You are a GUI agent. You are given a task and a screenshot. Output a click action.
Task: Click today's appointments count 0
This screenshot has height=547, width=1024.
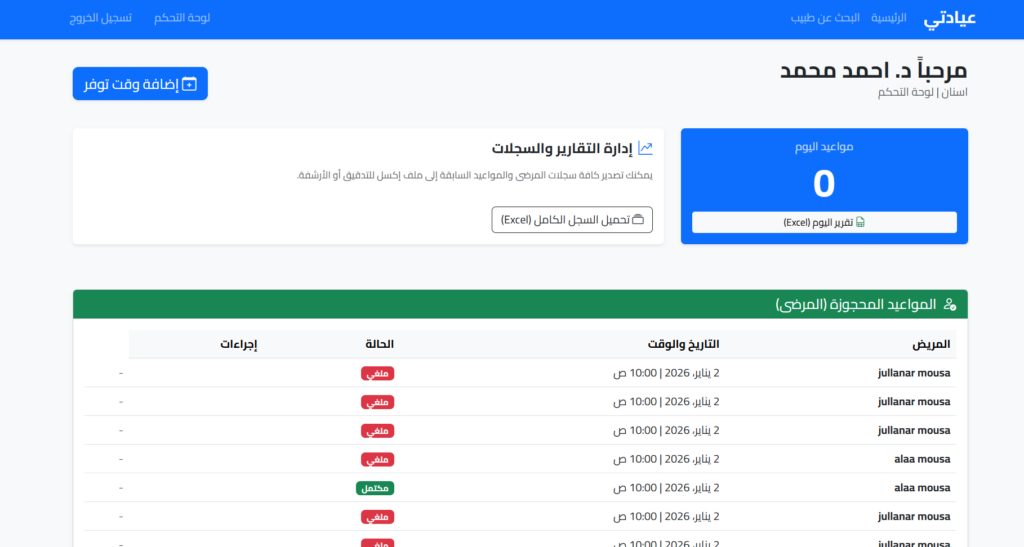[824, 183]
